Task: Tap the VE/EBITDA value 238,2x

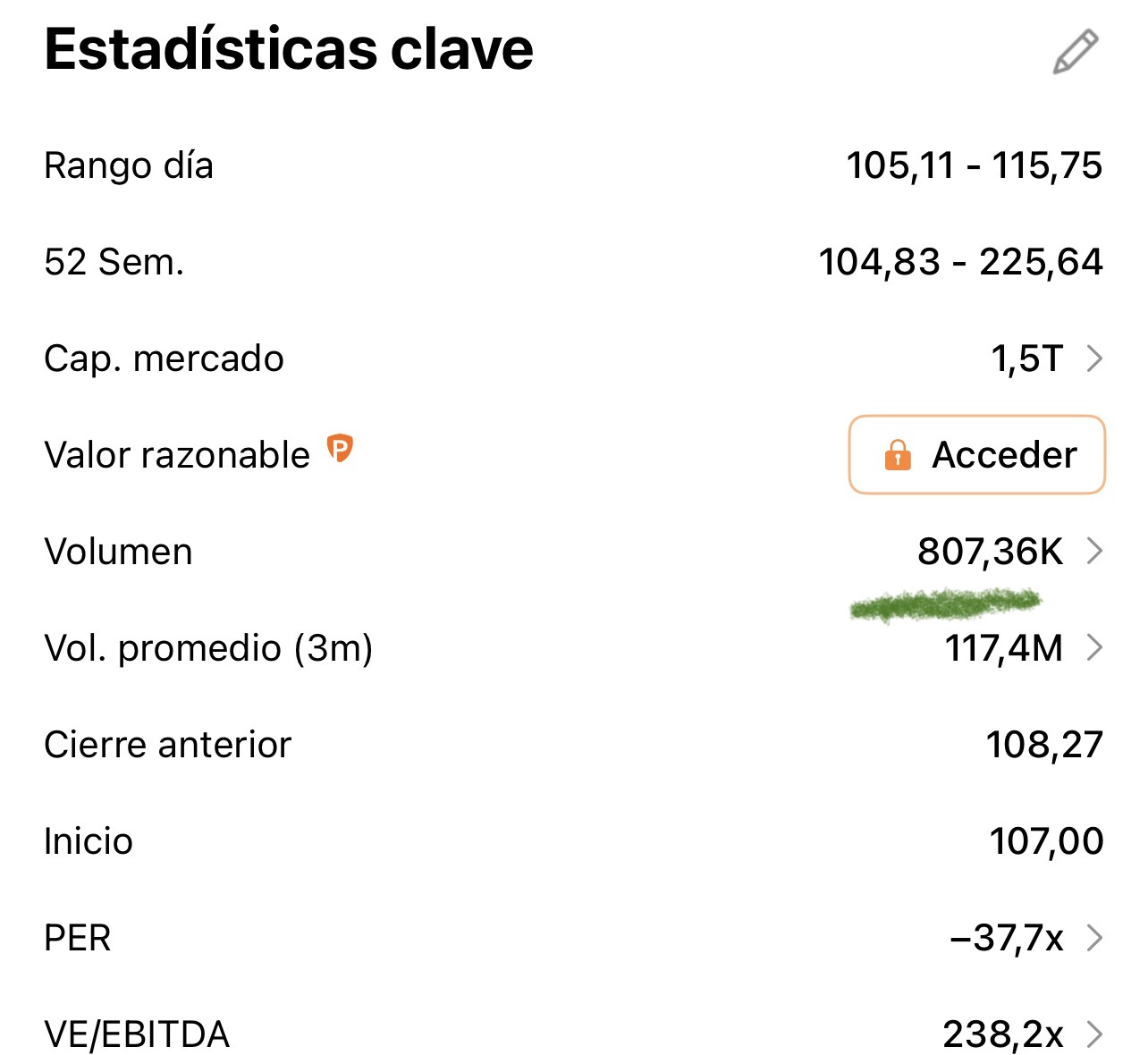Action: click(1003, 1034)
